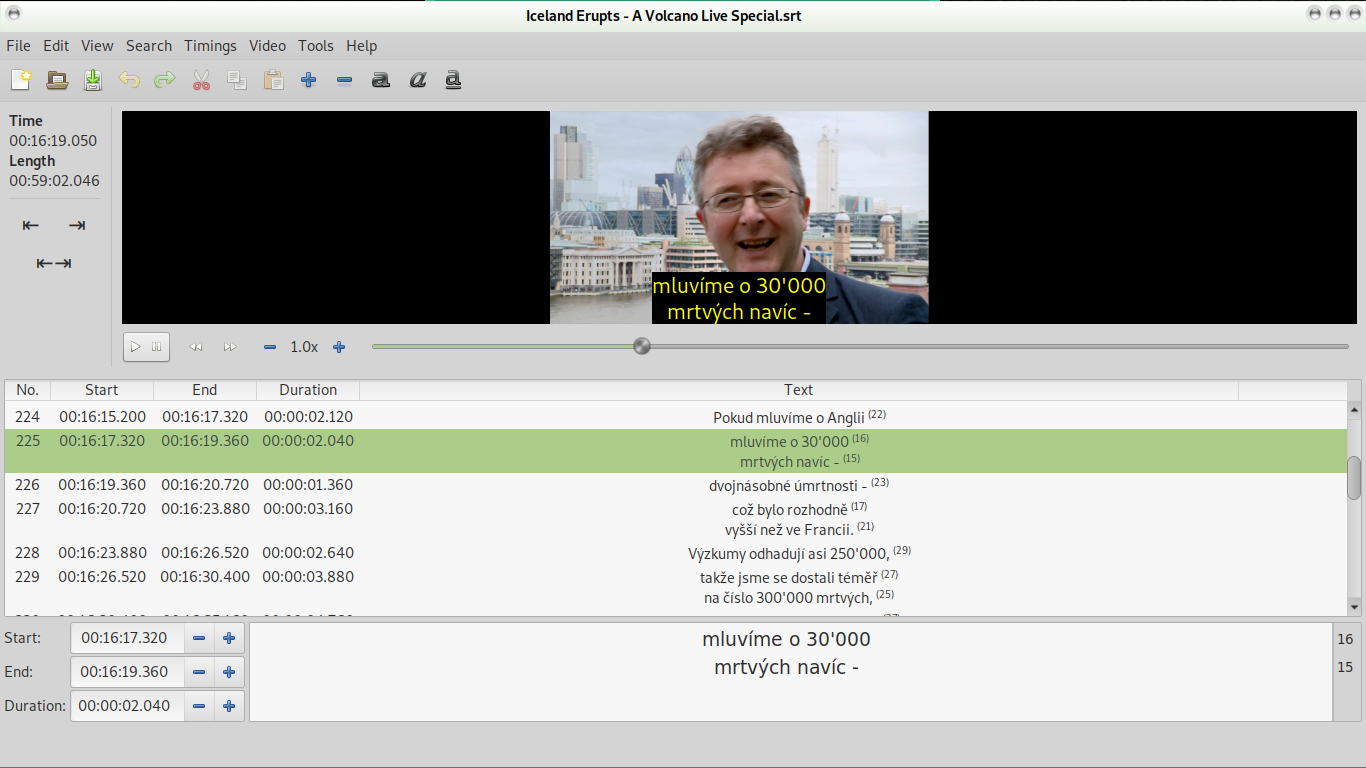The width and height of the screenshot is (1366, 768).
Task: Cut selection using scissors icon
Action: pyautogui.click(x=201, y=80)
